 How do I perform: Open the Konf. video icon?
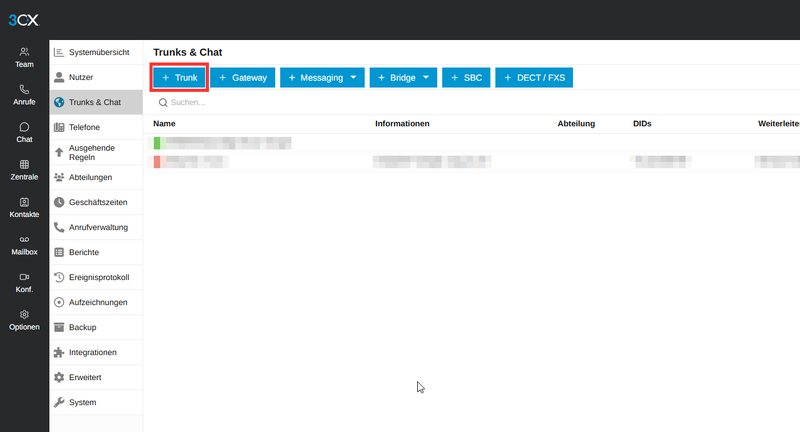click(x=24, y=277)
